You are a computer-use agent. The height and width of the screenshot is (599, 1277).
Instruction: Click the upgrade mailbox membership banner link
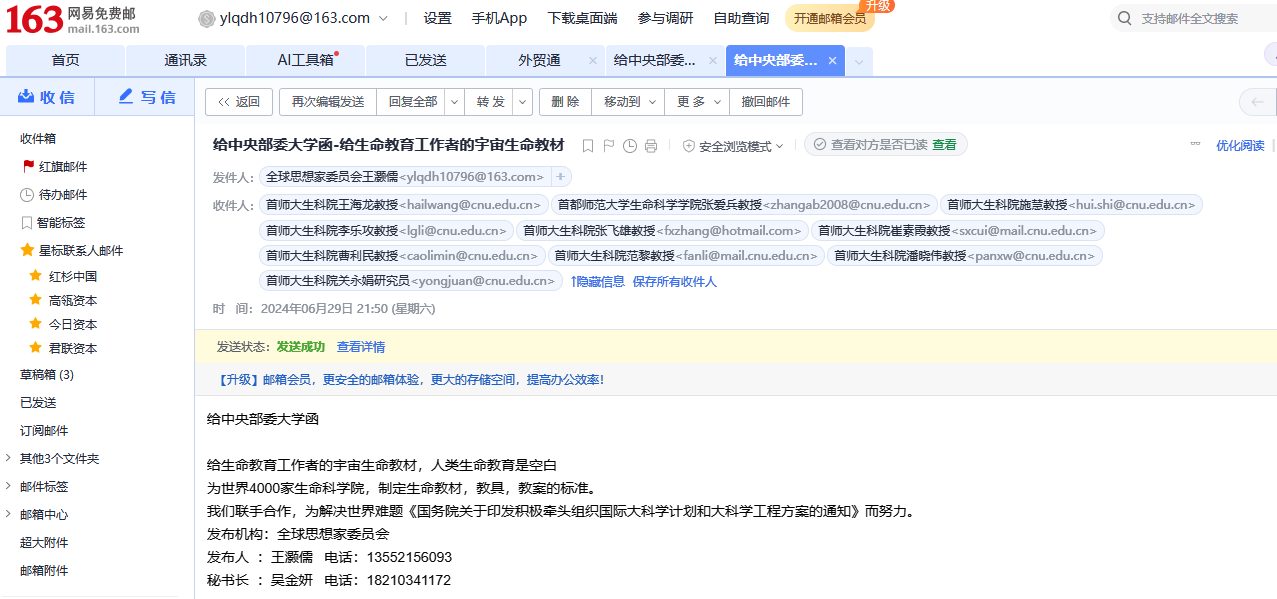pyautogui.click(x=410, y=380)
